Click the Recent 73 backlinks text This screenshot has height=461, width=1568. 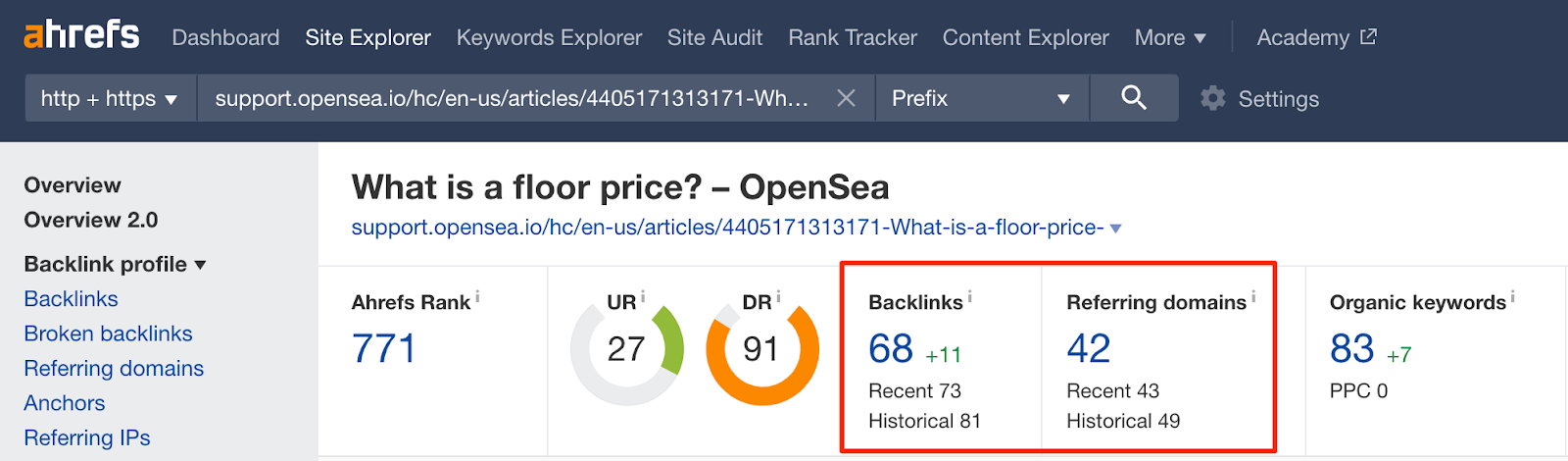(914, 390)
